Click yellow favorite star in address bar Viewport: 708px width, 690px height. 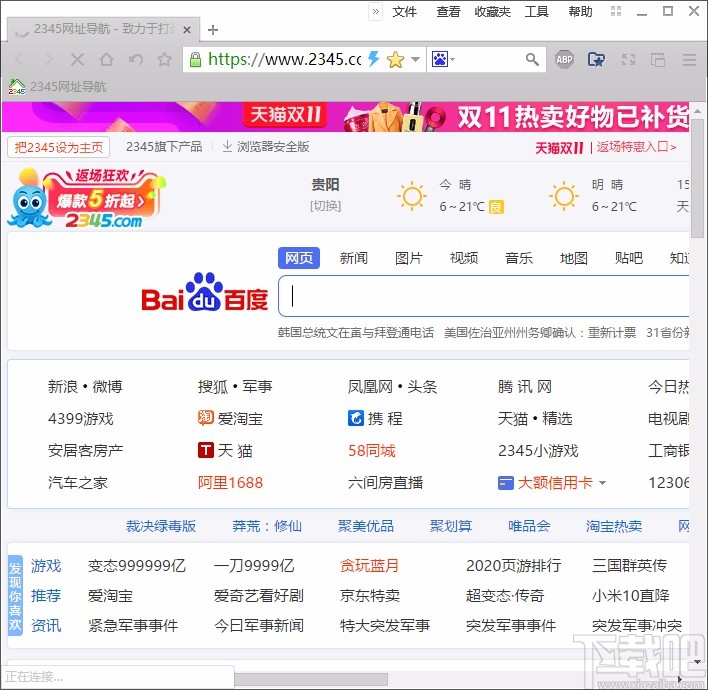click(x=396, y=59)
